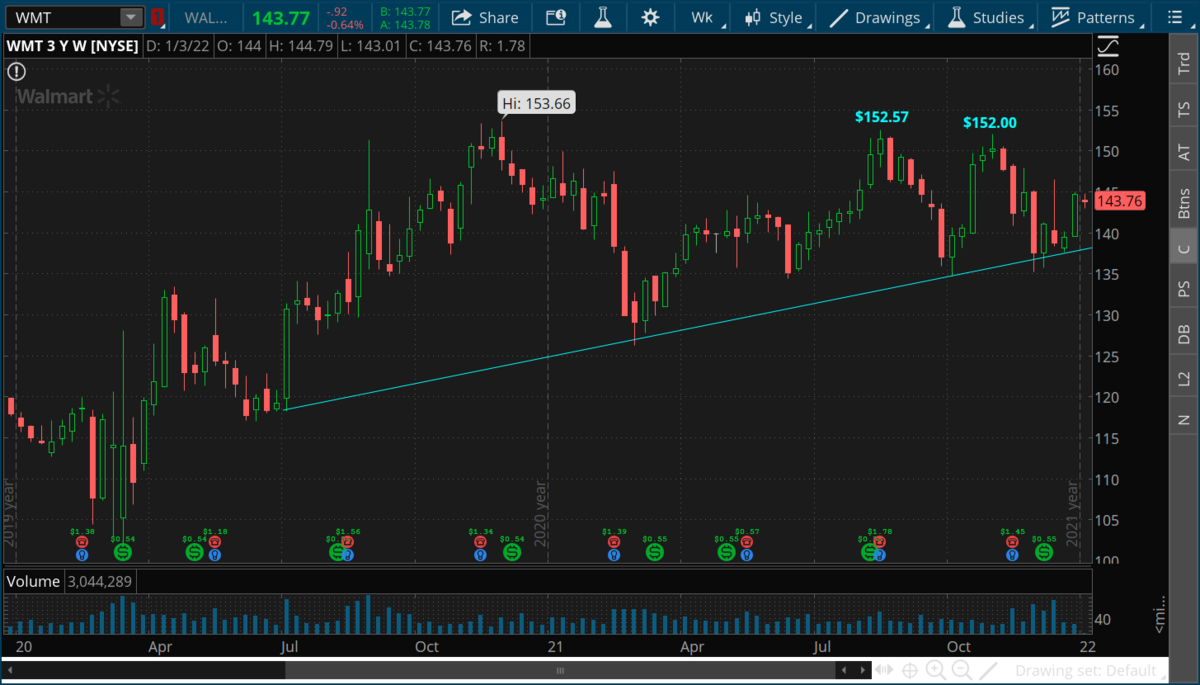This screenshot has width=1200, height=685.
Task: Open the list menu icon after Patterns
Action: pyautogui.click(x=1173, y=17)
